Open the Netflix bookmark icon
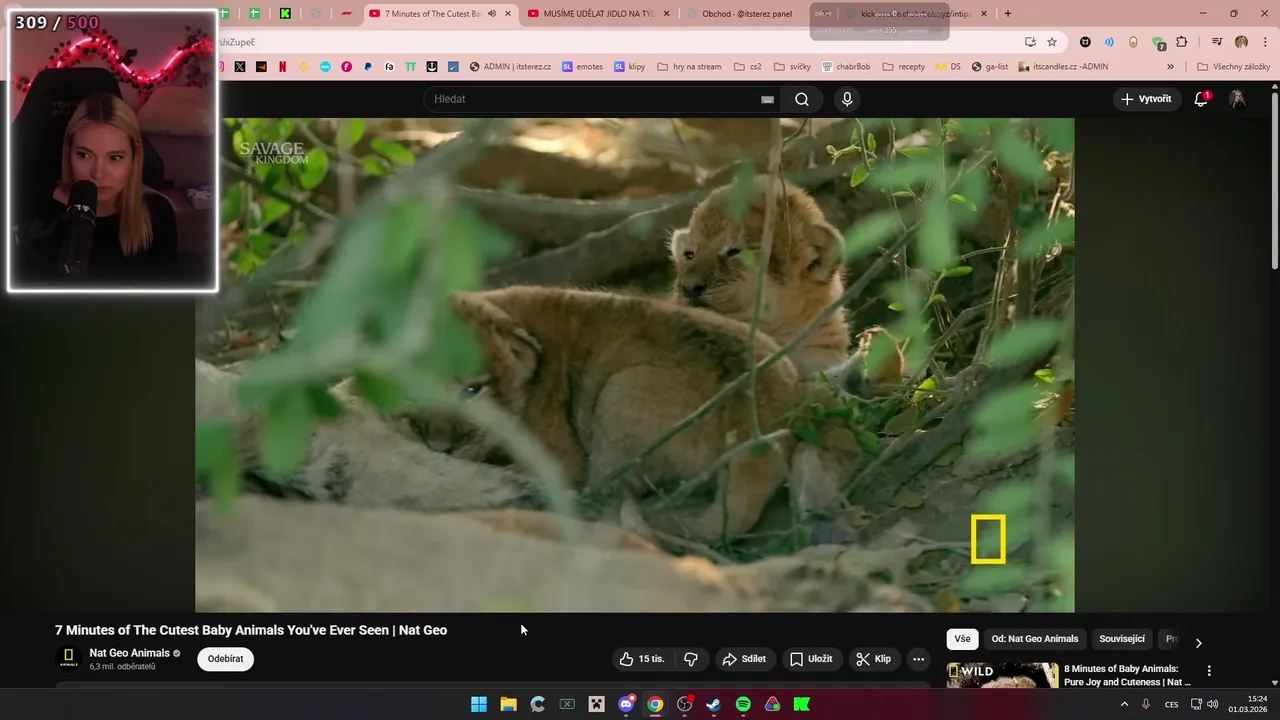1280x720 pixels. 282,67
